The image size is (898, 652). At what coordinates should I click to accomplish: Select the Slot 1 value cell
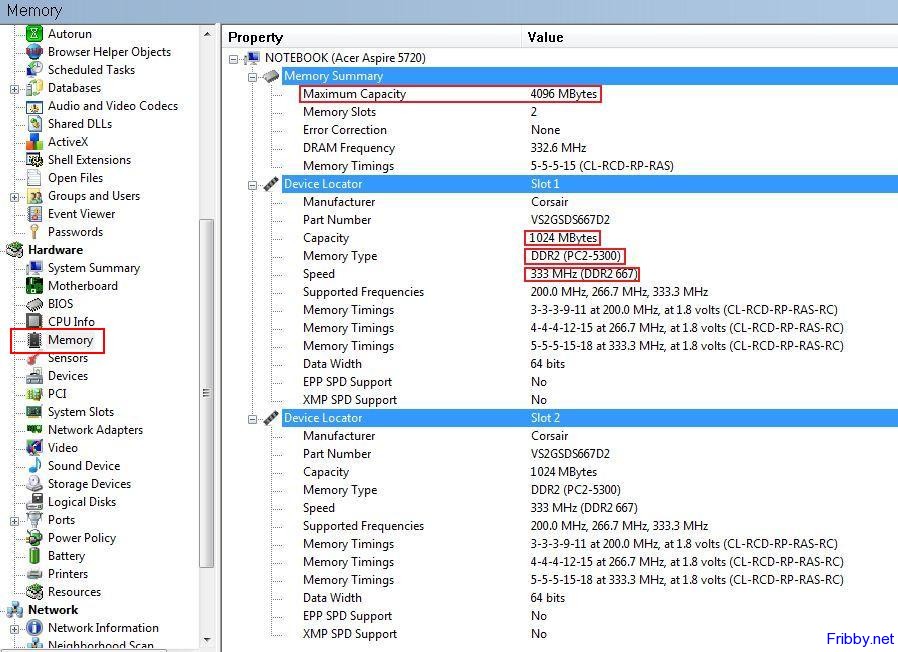tap(545, 184)
